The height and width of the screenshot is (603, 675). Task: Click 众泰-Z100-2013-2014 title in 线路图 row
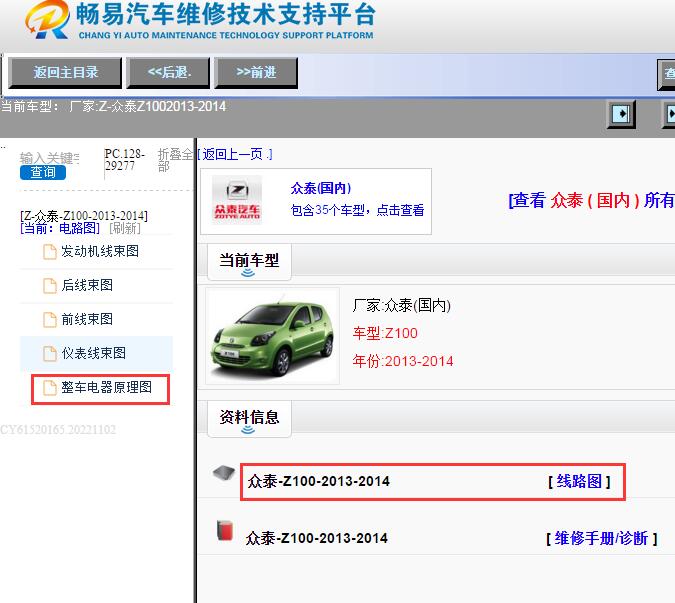319,481
